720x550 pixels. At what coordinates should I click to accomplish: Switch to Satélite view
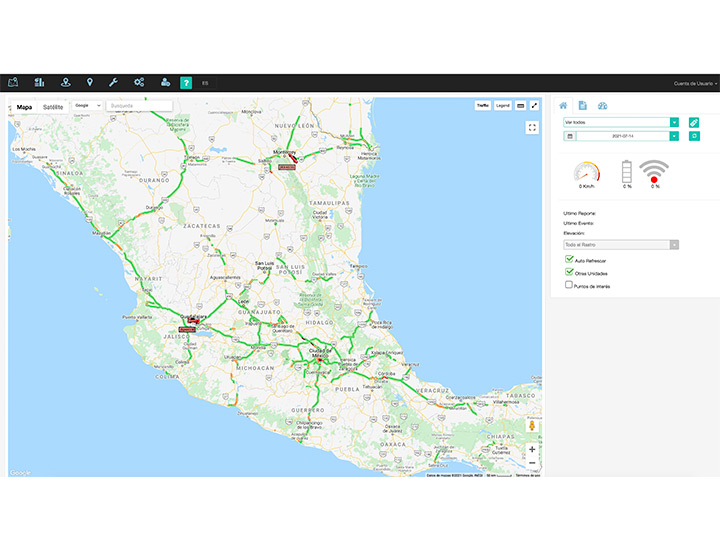click(53, 107)
